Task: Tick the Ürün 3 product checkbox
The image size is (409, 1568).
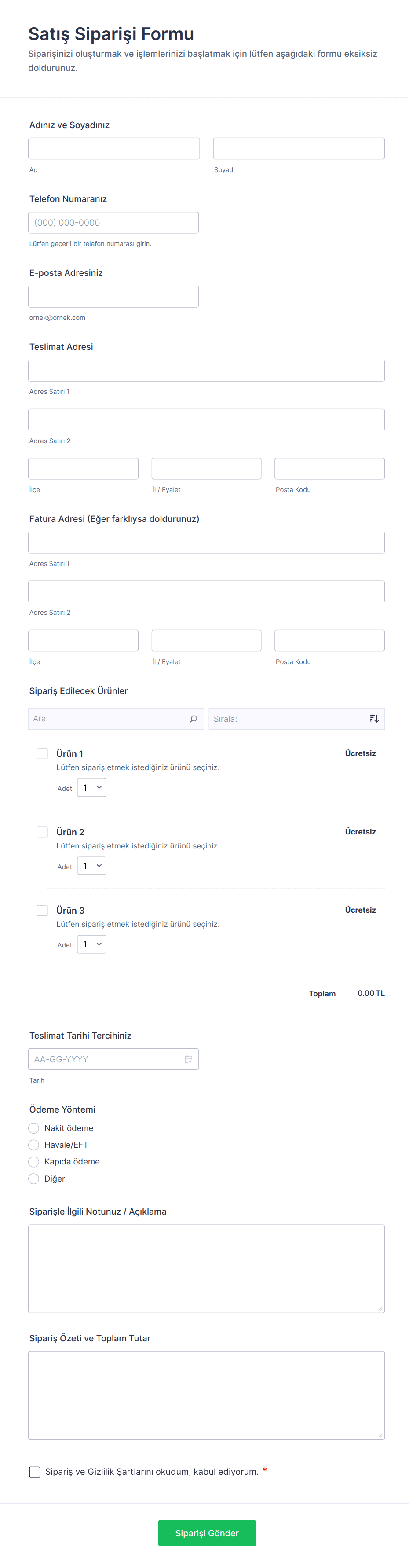Action: (x=42, y=910)
